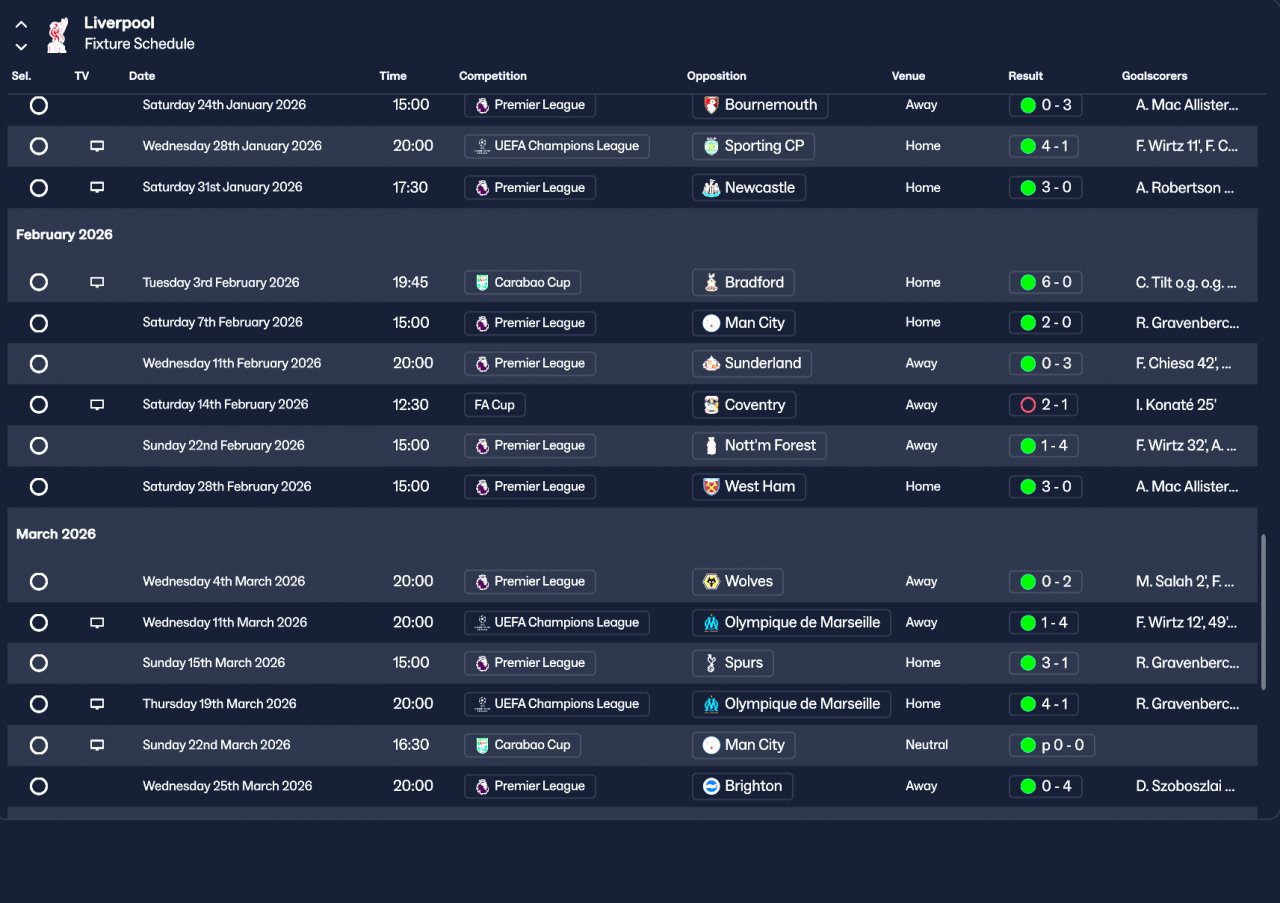
Task: Open Carabao Cup competition for 22nd March
Action: tap(522, 745)
